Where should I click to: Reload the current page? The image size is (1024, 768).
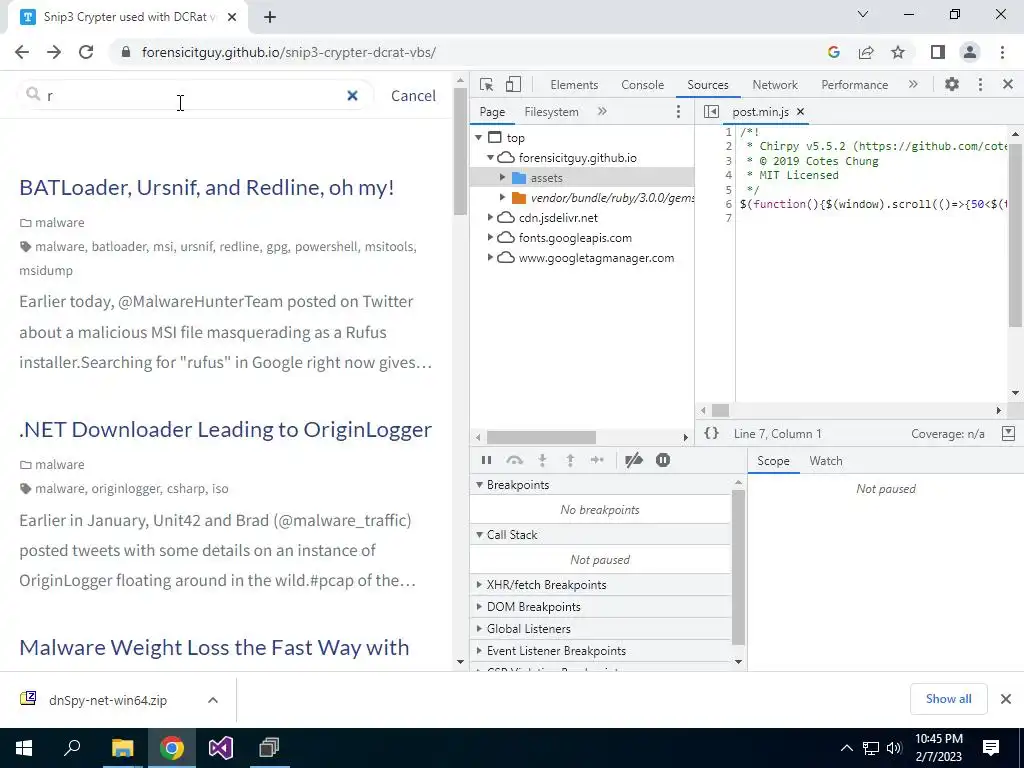pyautogui.click(x=86, y=52)
